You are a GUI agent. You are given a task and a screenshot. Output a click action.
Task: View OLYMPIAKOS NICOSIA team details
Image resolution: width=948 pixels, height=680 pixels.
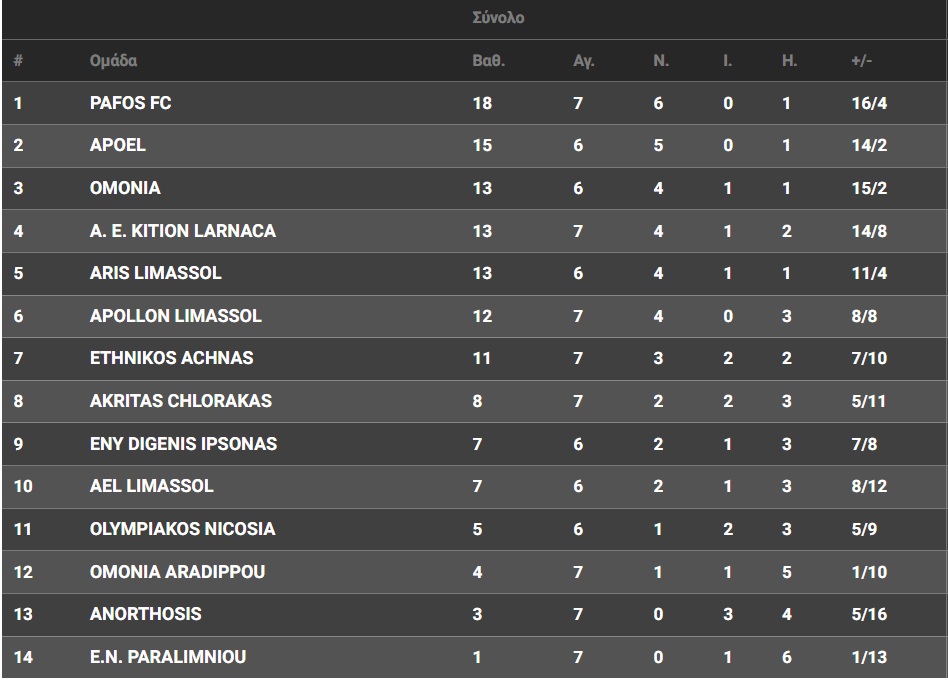pyautogui.click(x=182, y=529)
